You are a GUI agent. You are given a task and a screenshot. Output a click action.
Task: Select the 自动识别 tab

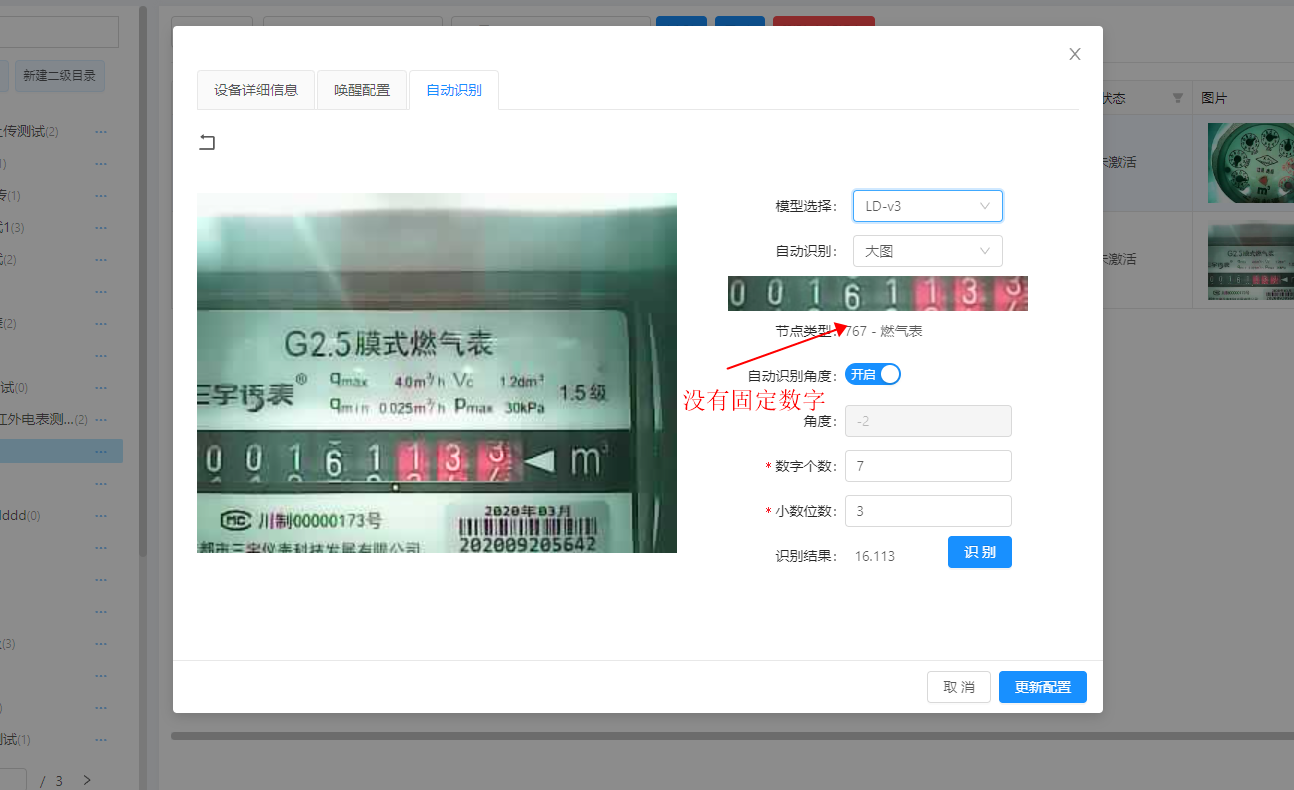coord(454,90)
